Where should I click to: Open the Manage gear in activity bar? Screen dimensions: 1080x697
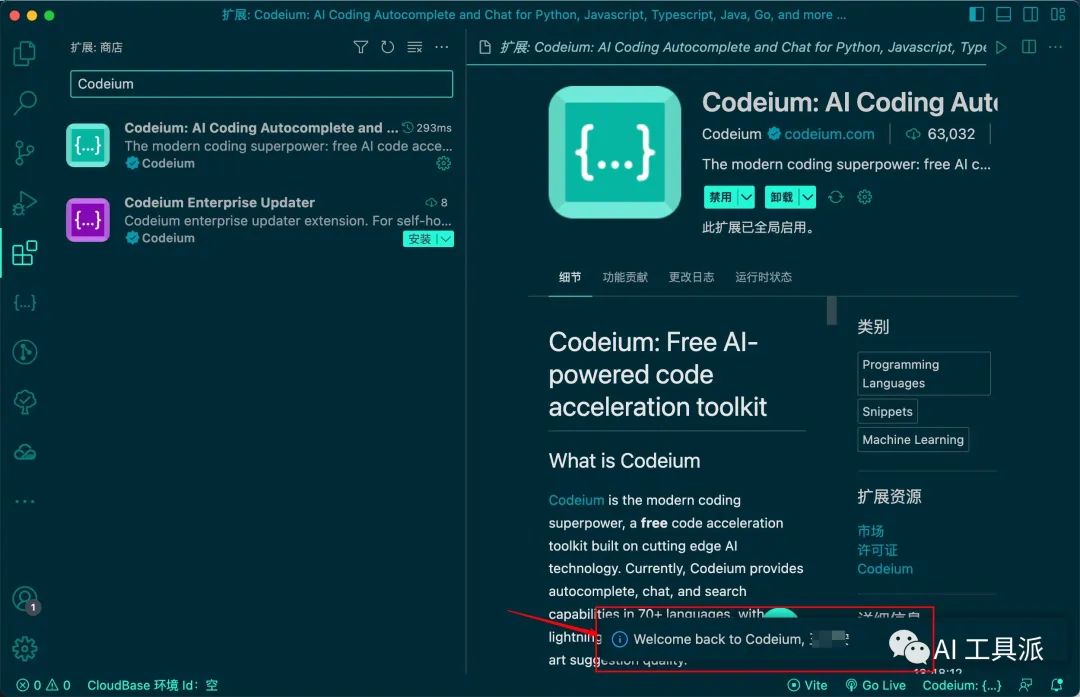(x=25, y=648)
